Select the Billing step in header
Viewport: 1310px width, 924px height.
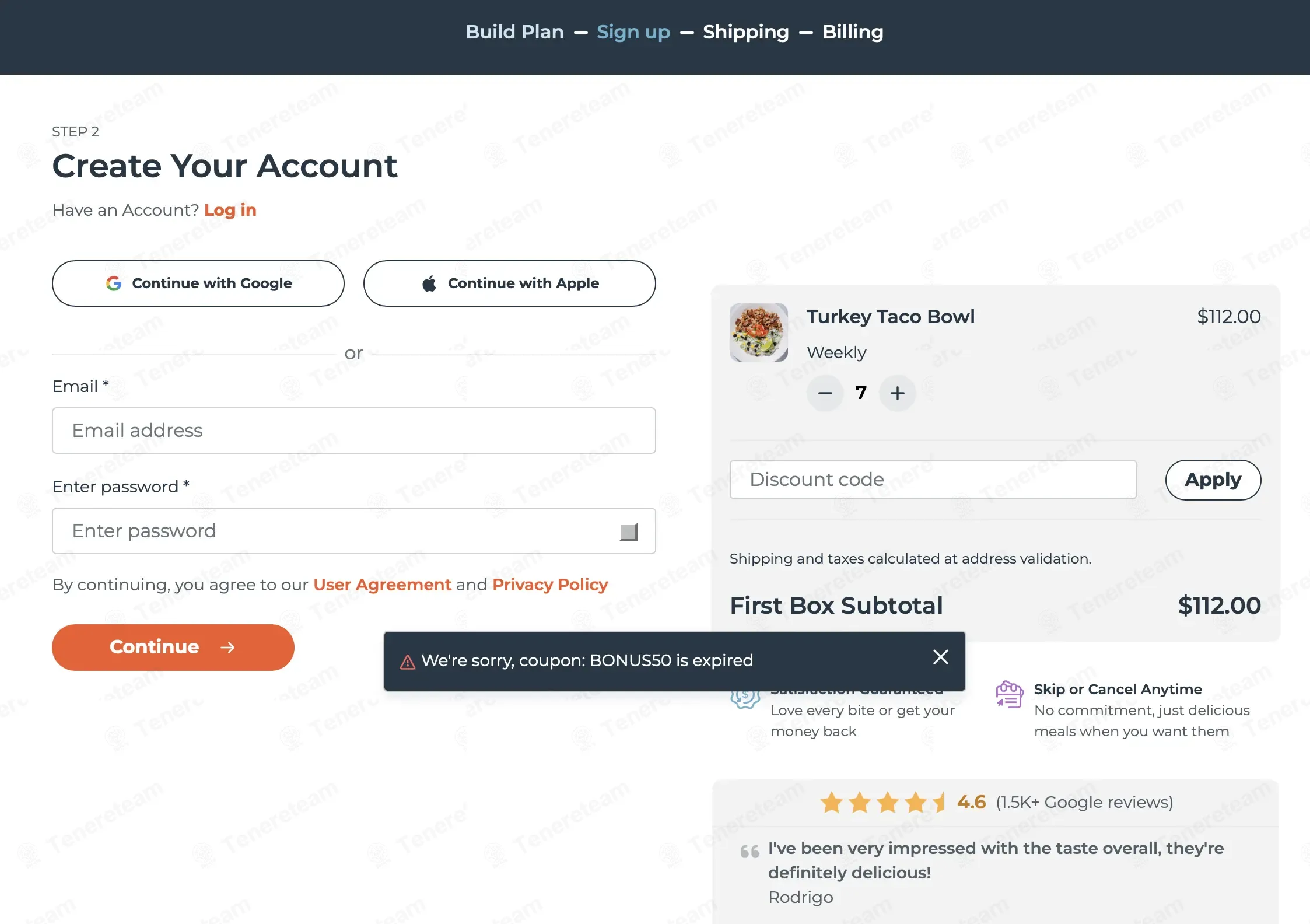pos(852,32)
